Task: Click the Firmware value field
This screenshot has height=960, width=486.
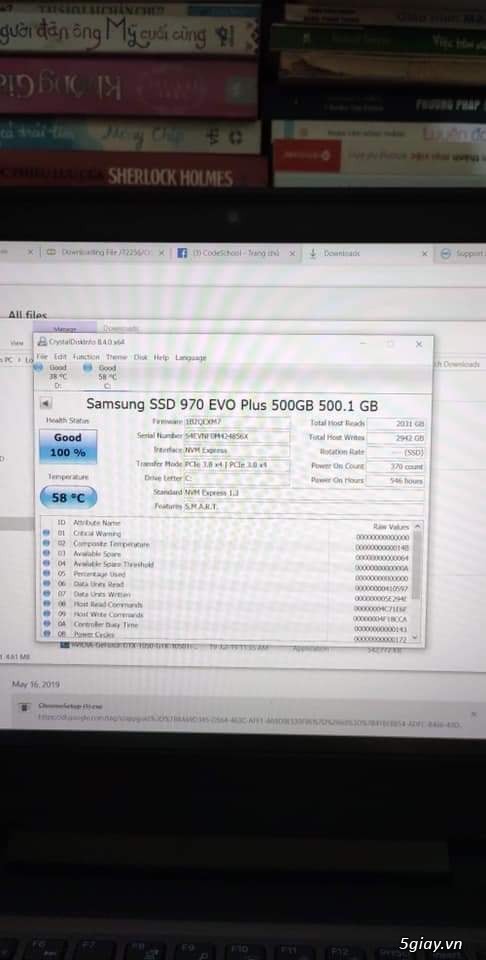Action: (237, 422)
